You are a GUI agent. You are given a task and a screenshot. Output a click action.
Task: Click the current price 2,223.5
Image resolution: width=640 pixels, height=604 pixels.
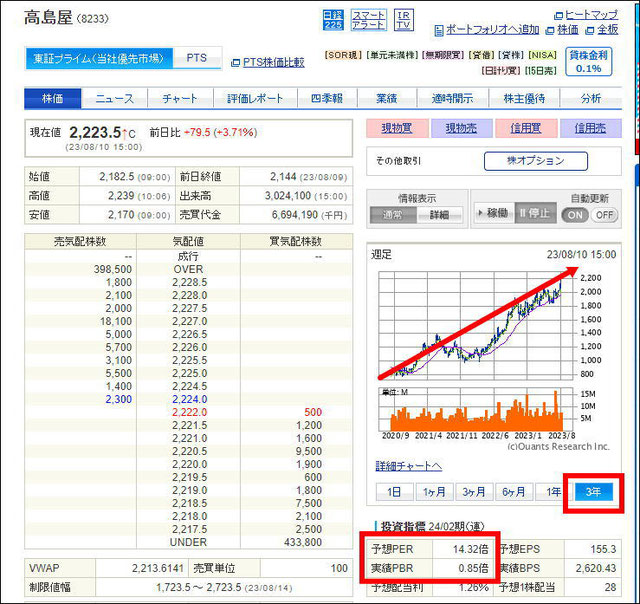coord(95,132)
